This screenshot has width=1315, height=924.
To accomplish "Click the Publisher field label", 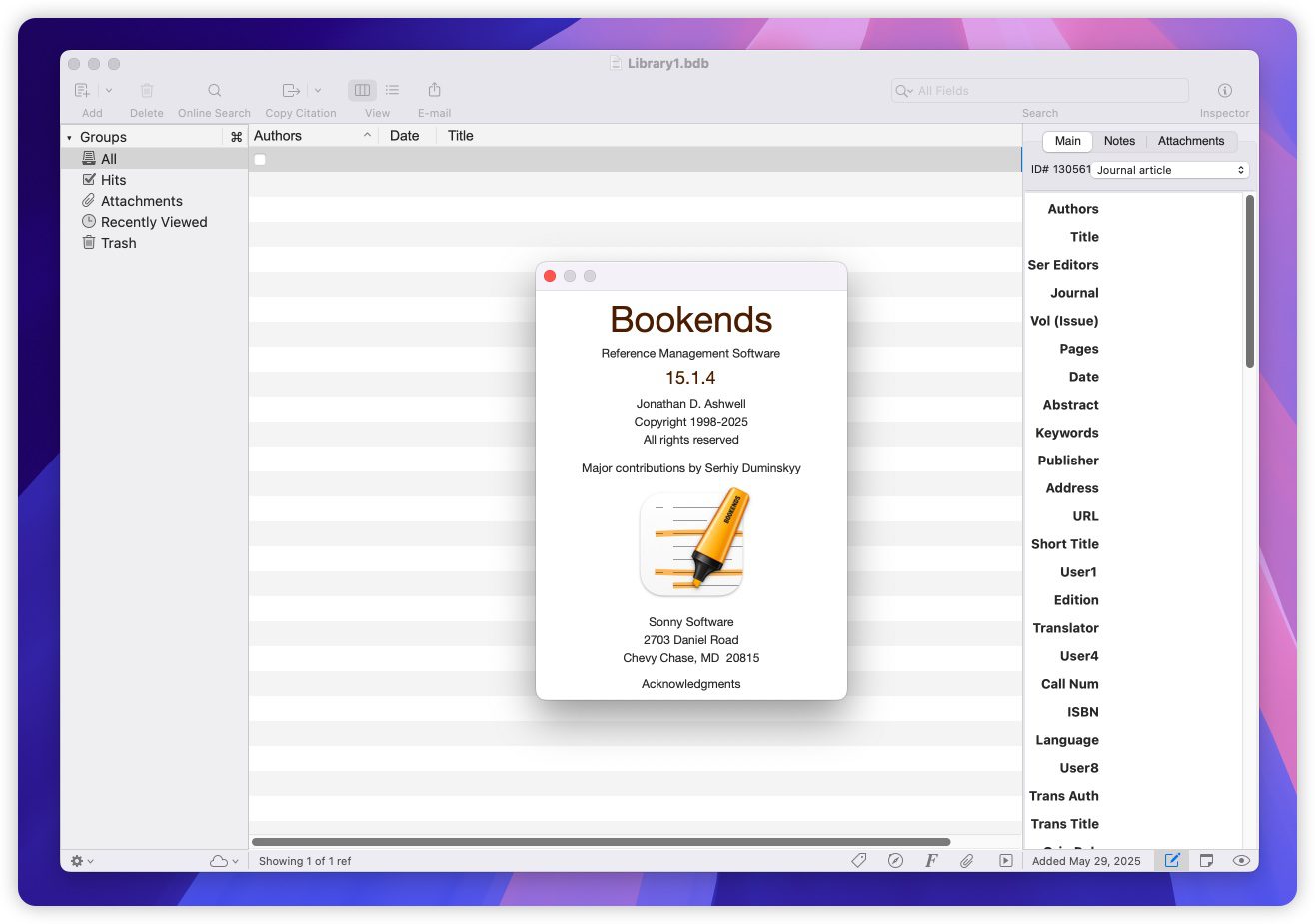I will (x=1068, y=461).
